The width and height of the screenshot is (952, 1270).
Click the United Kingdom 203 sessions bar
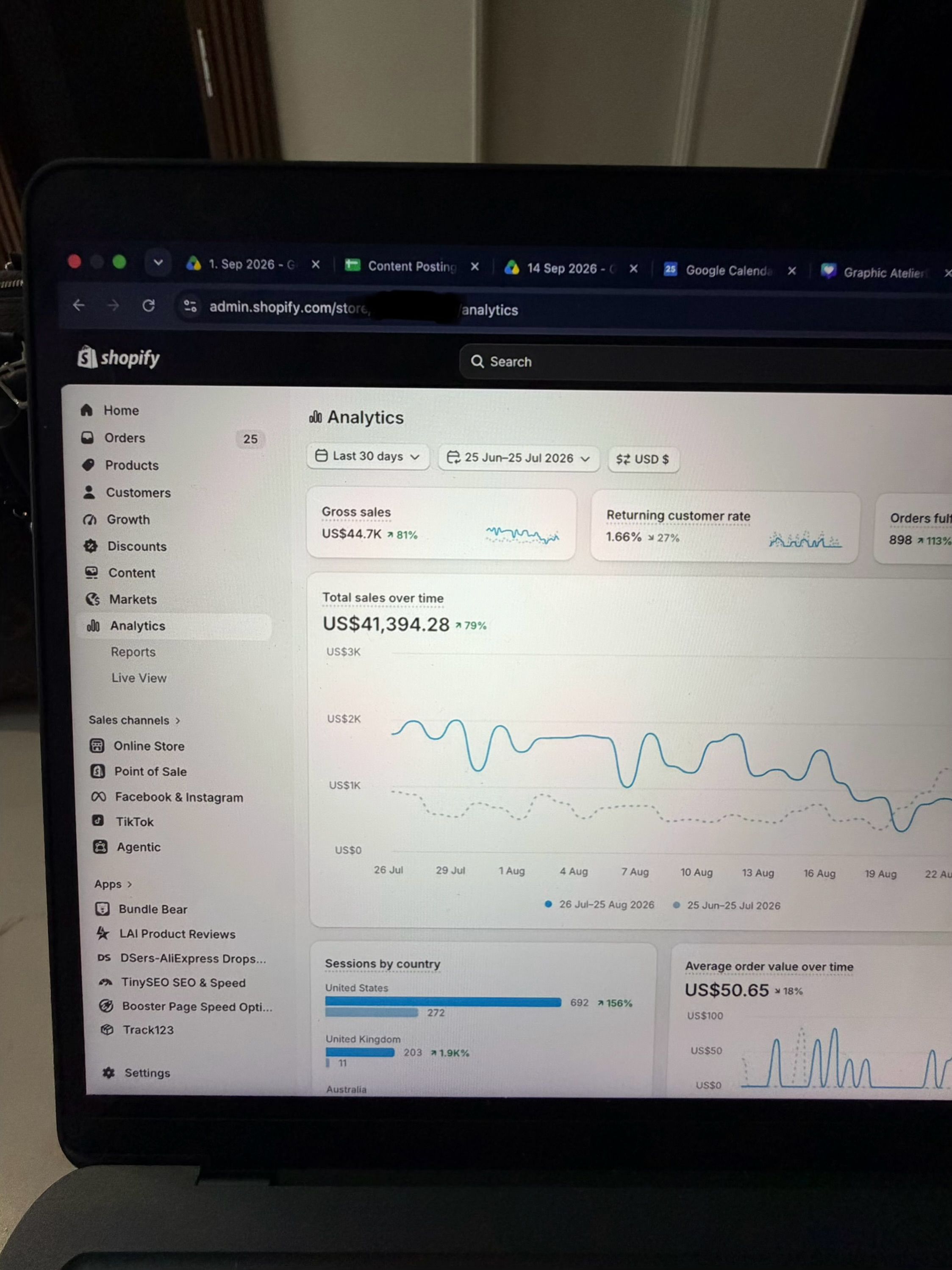(x=360, y=1052)
